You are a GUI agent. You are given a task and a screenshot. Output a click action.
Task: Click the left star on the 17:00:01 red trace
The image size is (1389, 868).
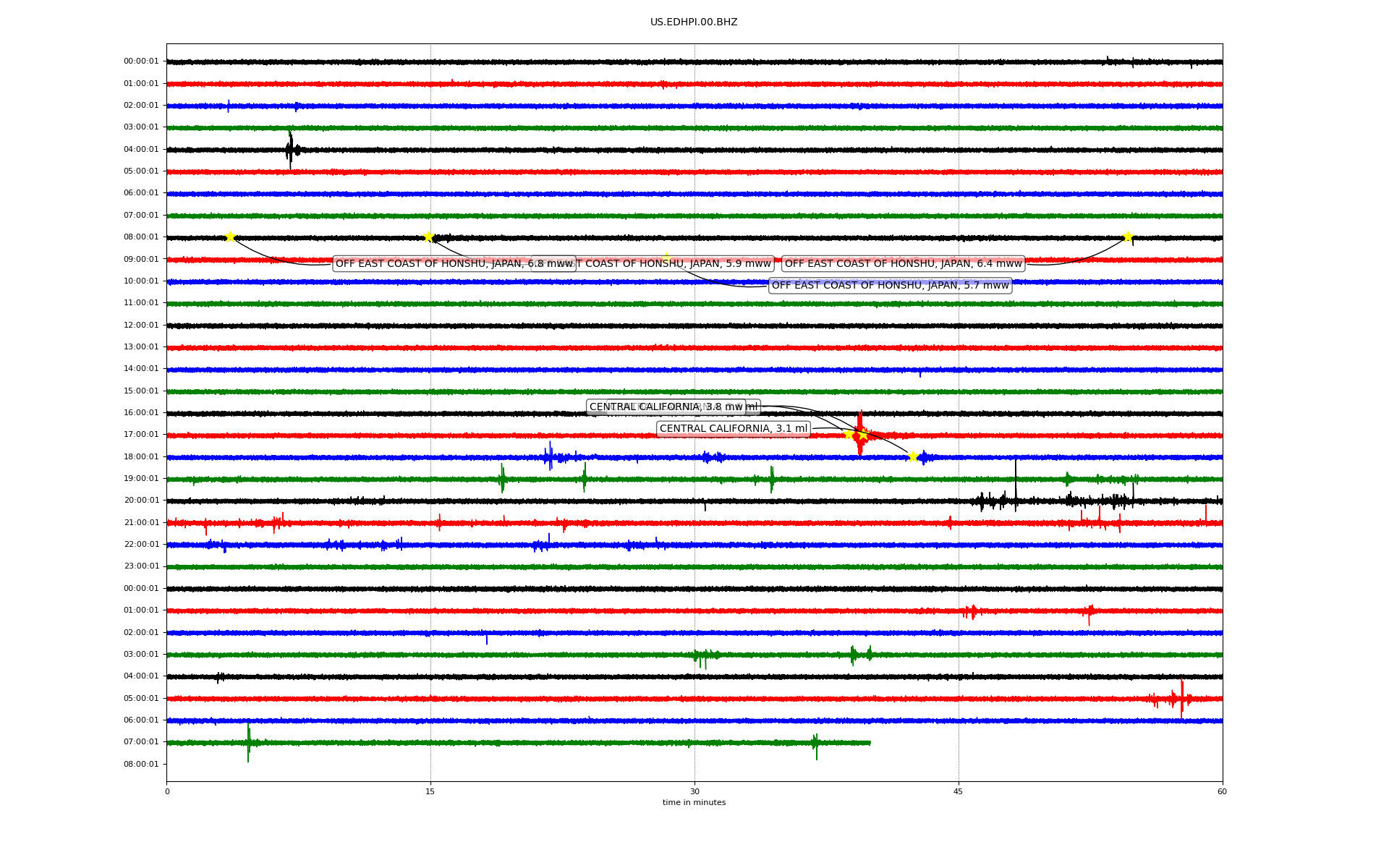849,434
